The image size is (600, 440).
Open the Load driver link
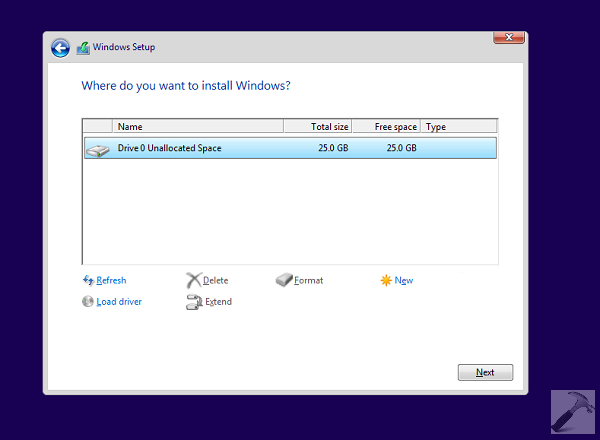[119, 302]
